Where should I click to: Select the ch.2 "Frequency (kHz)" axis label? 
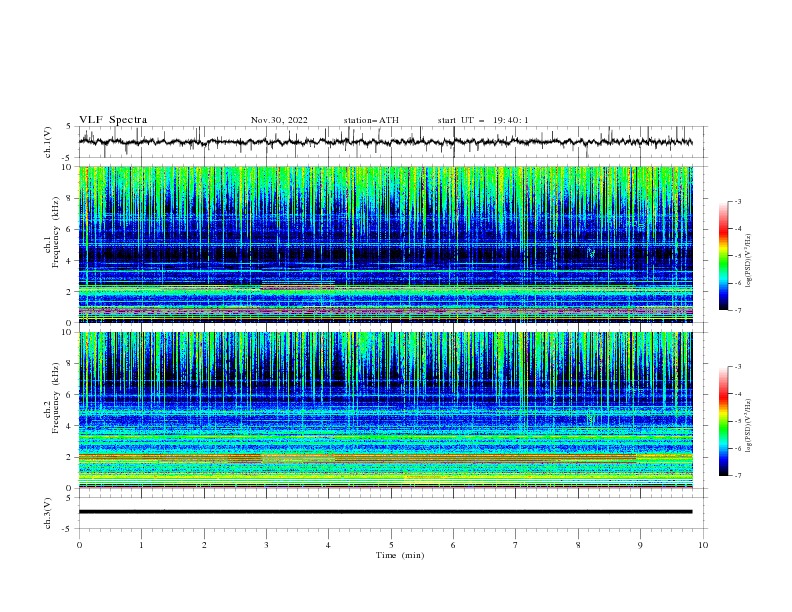[56, 398]
